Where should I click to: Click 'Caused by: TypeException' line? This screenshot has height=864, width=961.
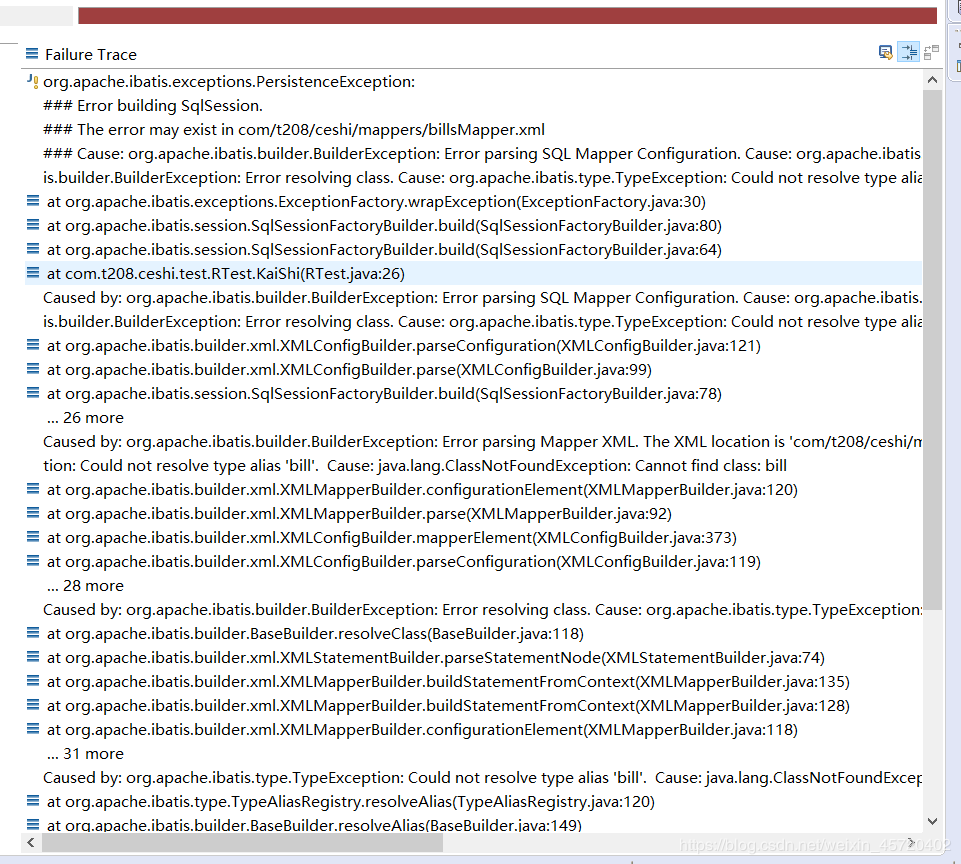click(x=482, y=778)
